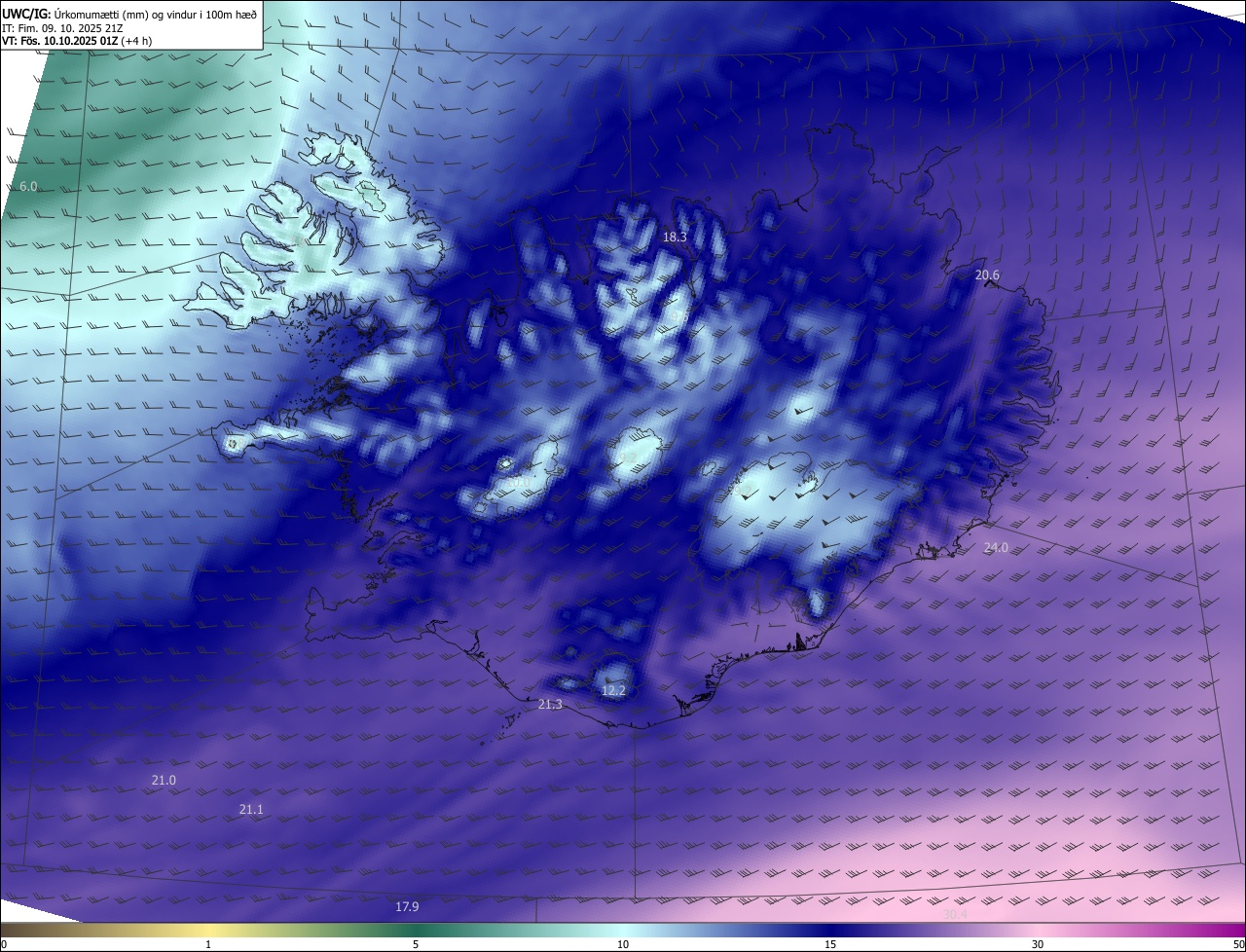Click the 20.6 value label on the east coast
The height and width of the screenshot is (952, 1246).
[987, 275]
